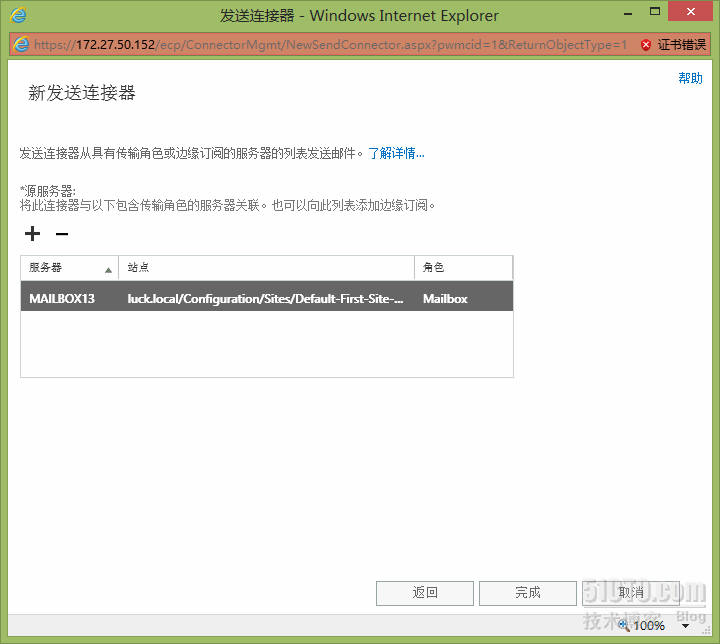
Task: Click the Mailbox role cell
Action: 445,299
